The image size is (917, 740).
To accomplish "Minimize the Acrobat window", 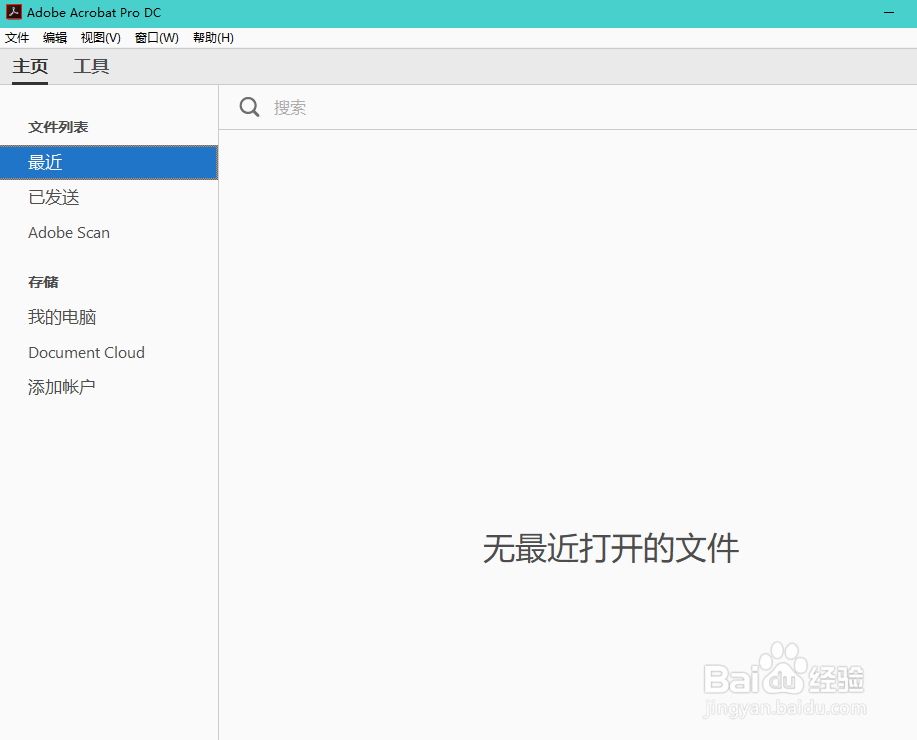I will [889, 12].
